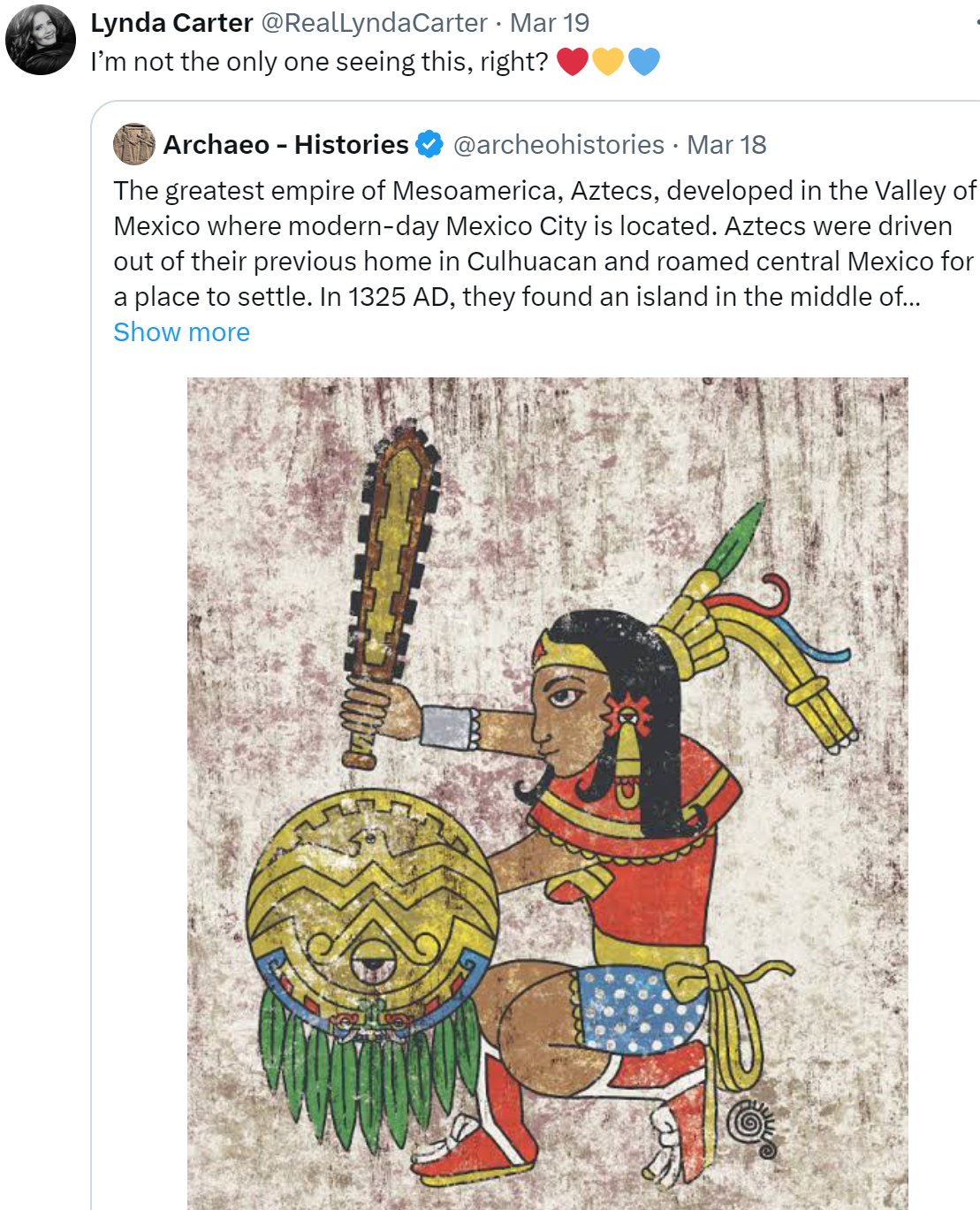Open the Mar 19 tweet timestamp

pos(550,22)
